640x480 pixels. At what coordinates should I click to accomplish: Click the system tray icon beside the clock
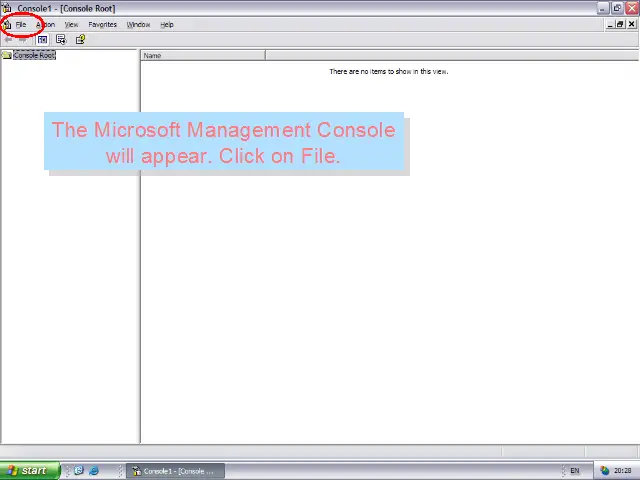[604, 471]
